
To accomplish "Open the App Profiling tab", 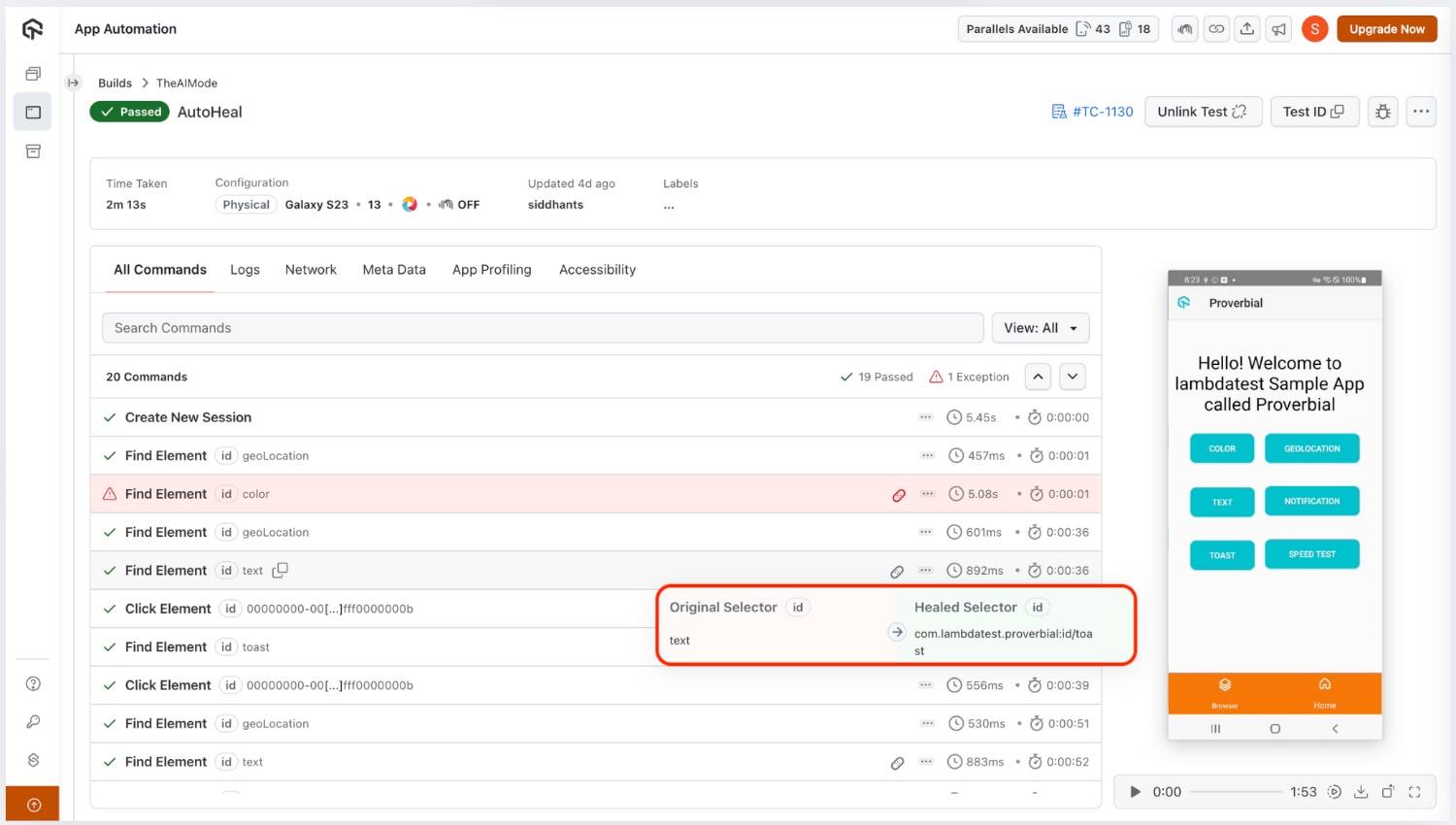I will 491,270.
